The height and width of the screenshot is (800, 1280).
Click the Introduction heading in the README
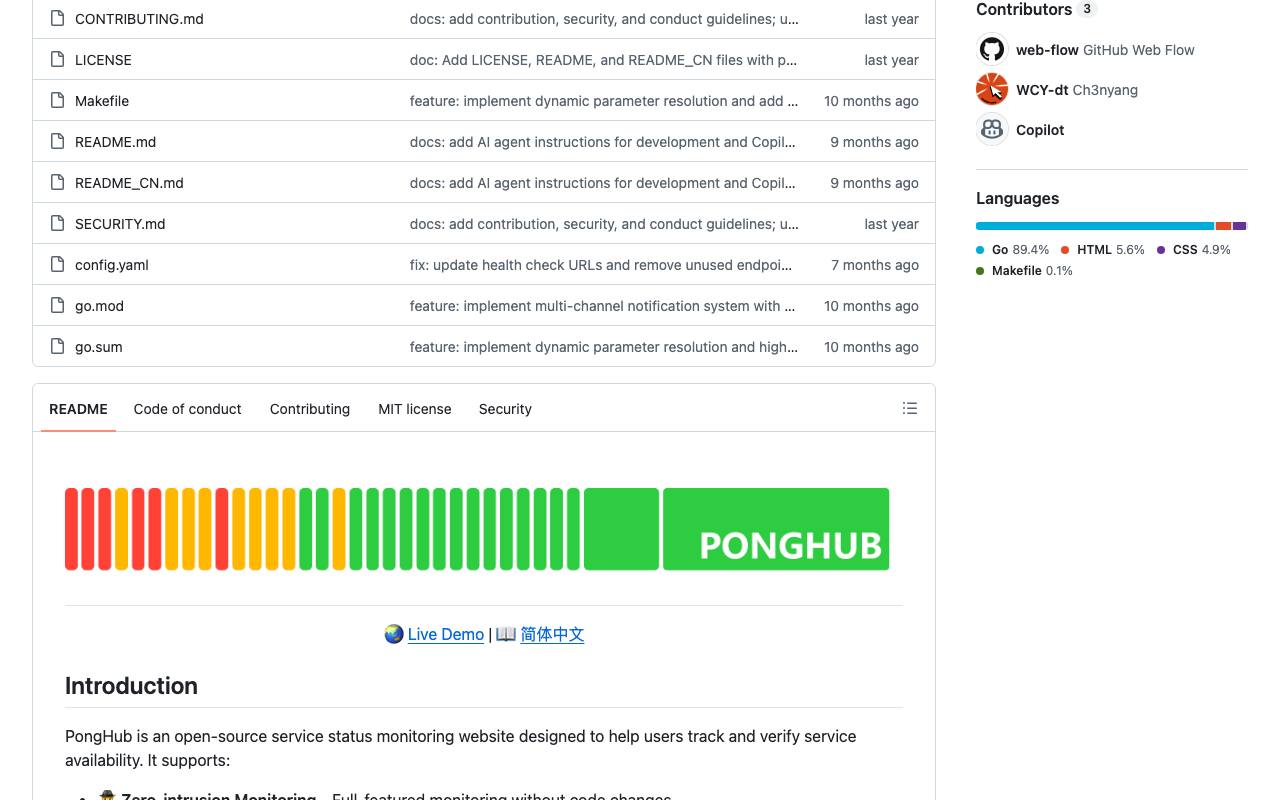(x=131, y=686)
